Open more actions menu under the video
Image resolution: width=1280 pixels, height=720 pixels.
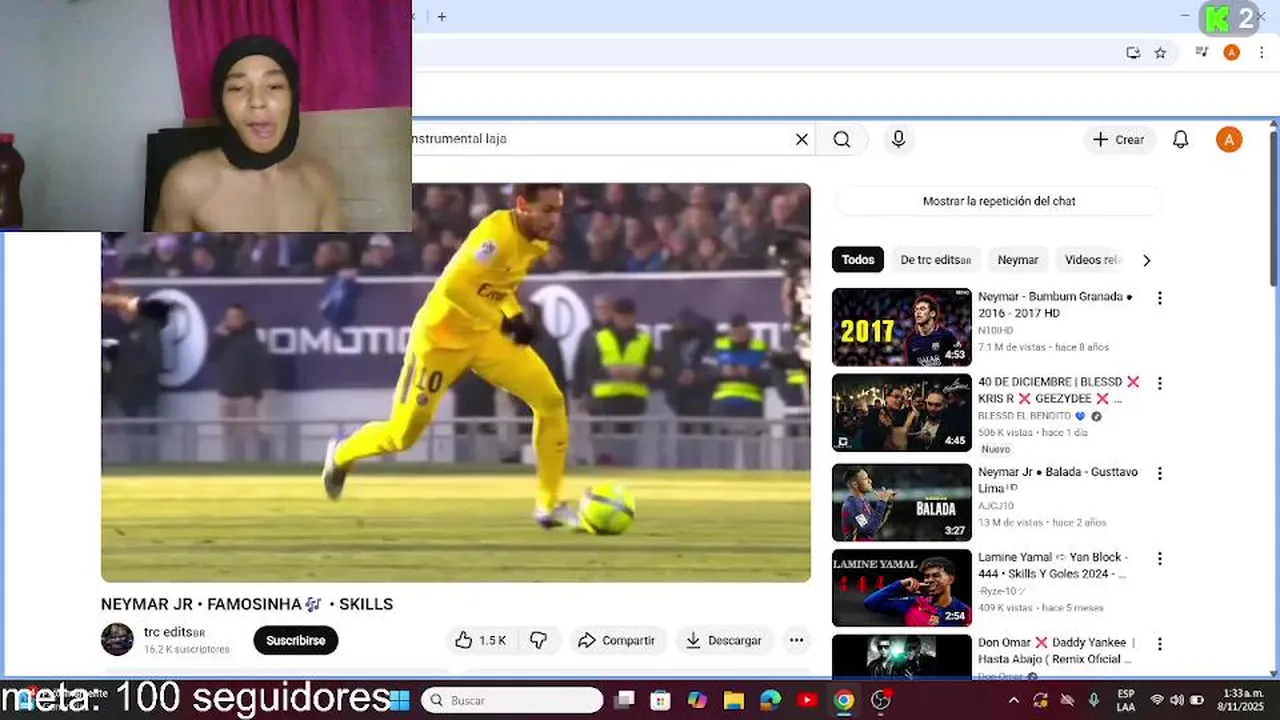(x=796, y=640)
